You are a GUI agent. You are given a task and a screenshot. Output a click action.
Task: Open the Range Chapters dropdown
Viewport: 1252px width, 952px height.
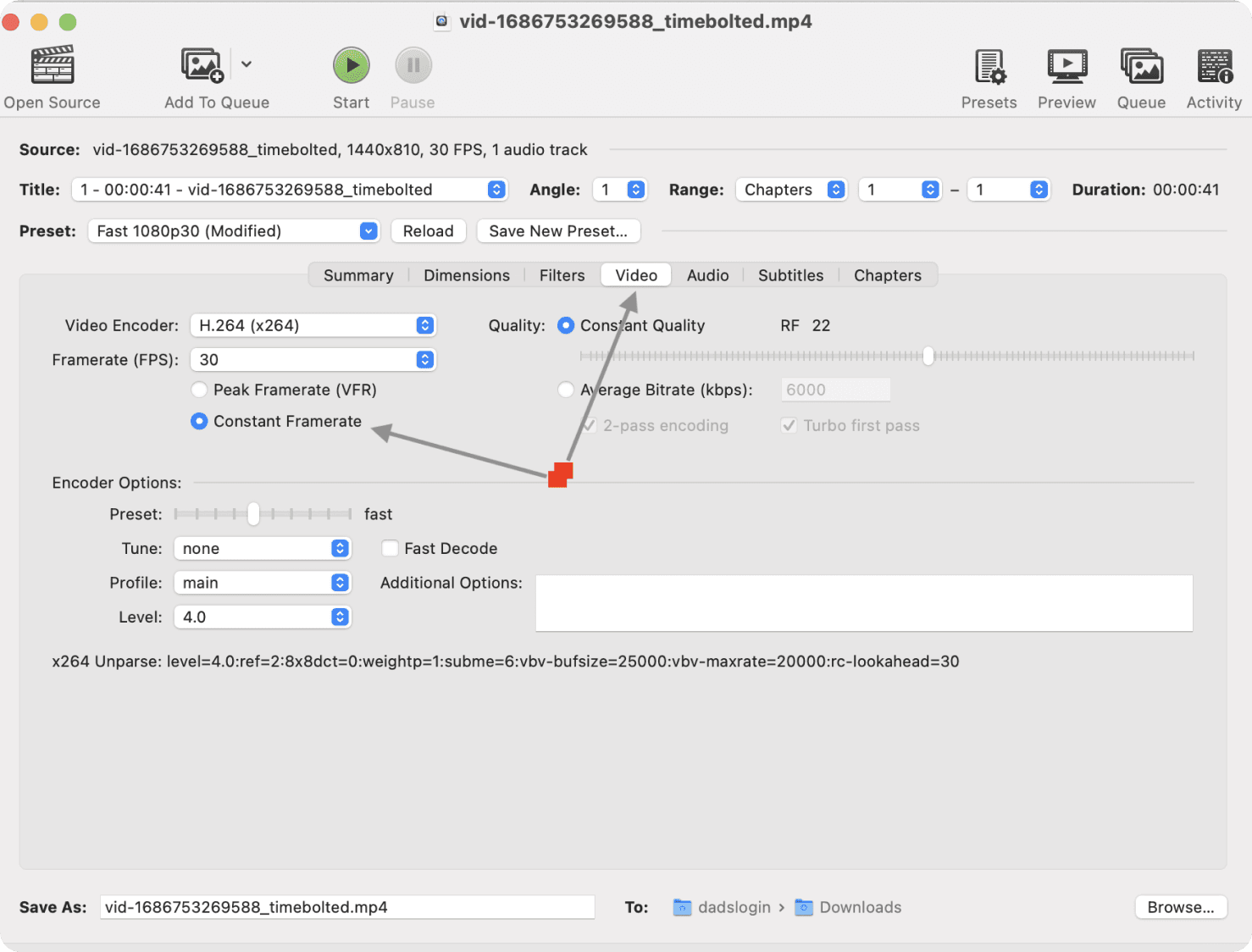click(791, 190)
